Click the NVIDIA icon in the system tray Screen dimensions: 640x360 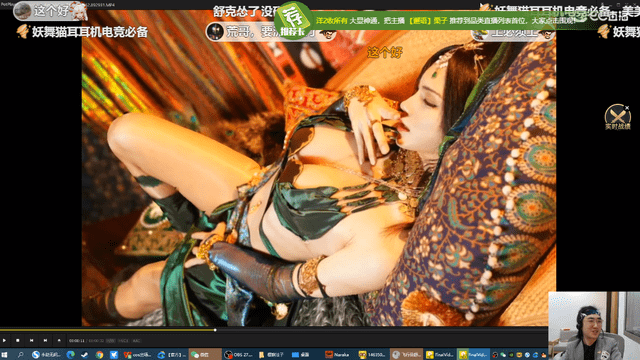click(511, 355)
